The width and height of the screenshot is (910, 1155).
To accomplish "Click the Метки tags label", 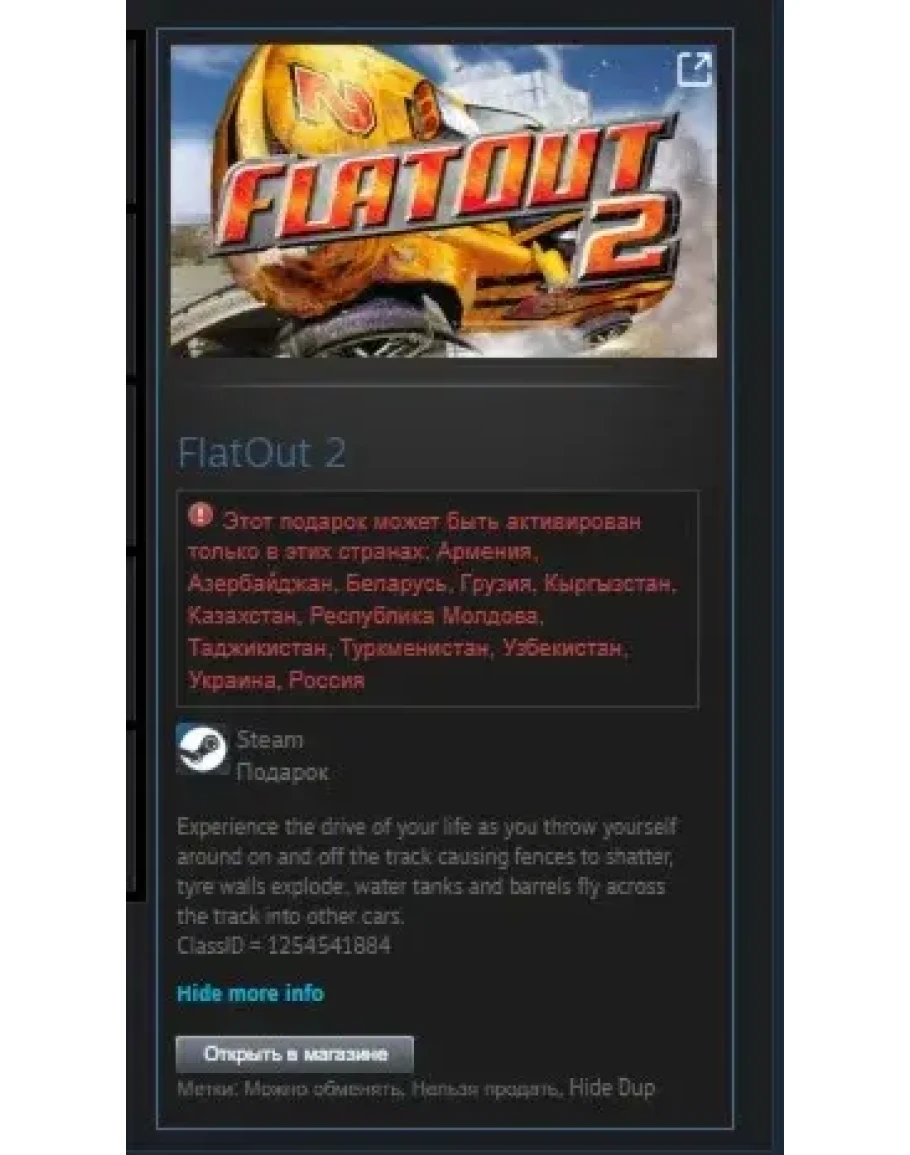I will 208,1089.
